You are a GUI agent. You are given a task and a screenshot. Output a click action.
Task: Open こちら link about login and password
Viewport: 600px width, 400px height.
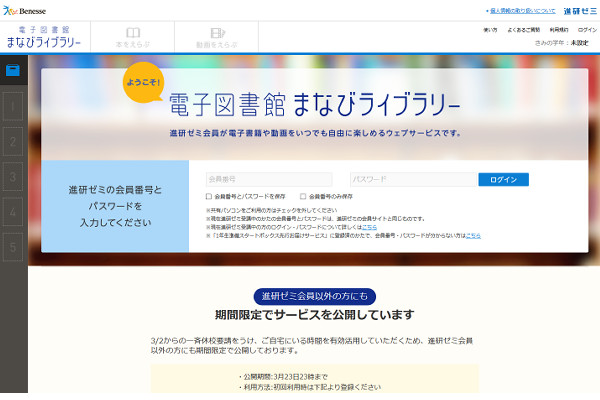click(x=369, y=227)
